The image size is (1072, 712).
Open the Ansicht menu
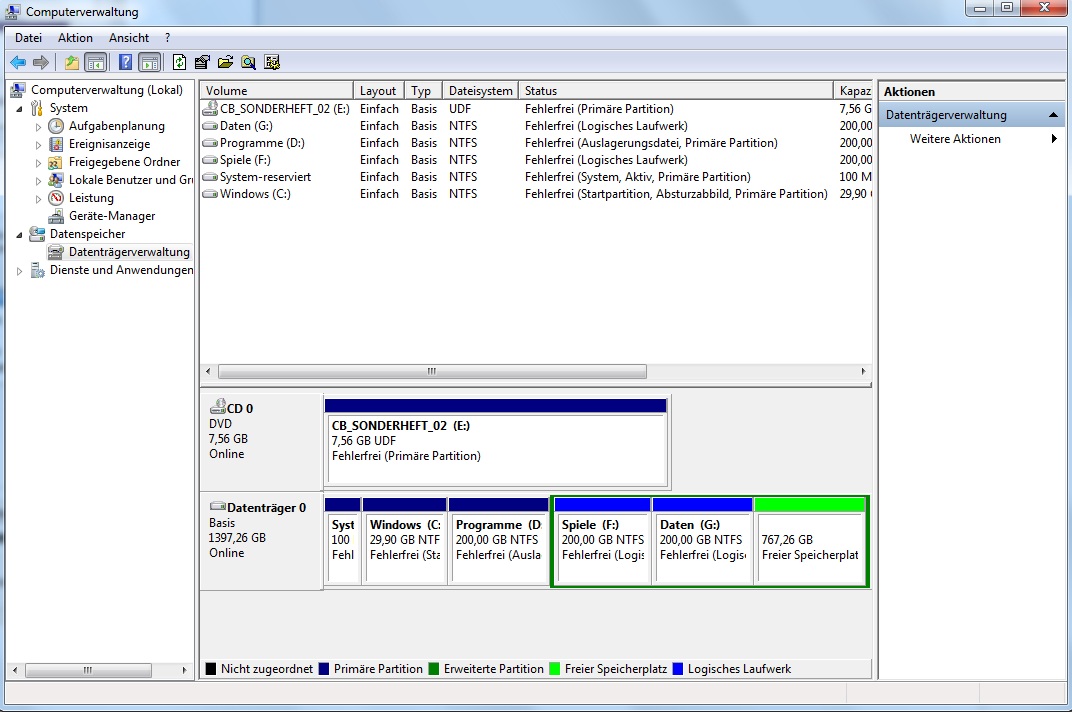pos(129,38)
